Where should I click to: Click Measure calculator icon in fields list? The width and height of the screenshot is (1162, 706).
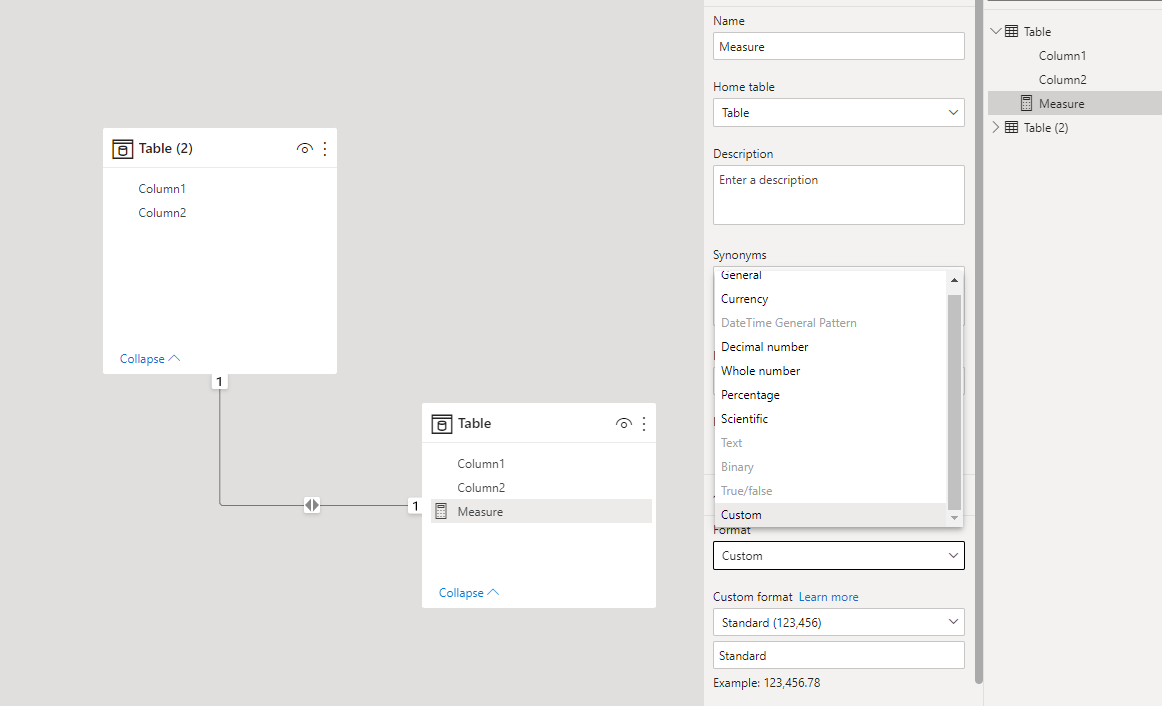coord(1026,103)
